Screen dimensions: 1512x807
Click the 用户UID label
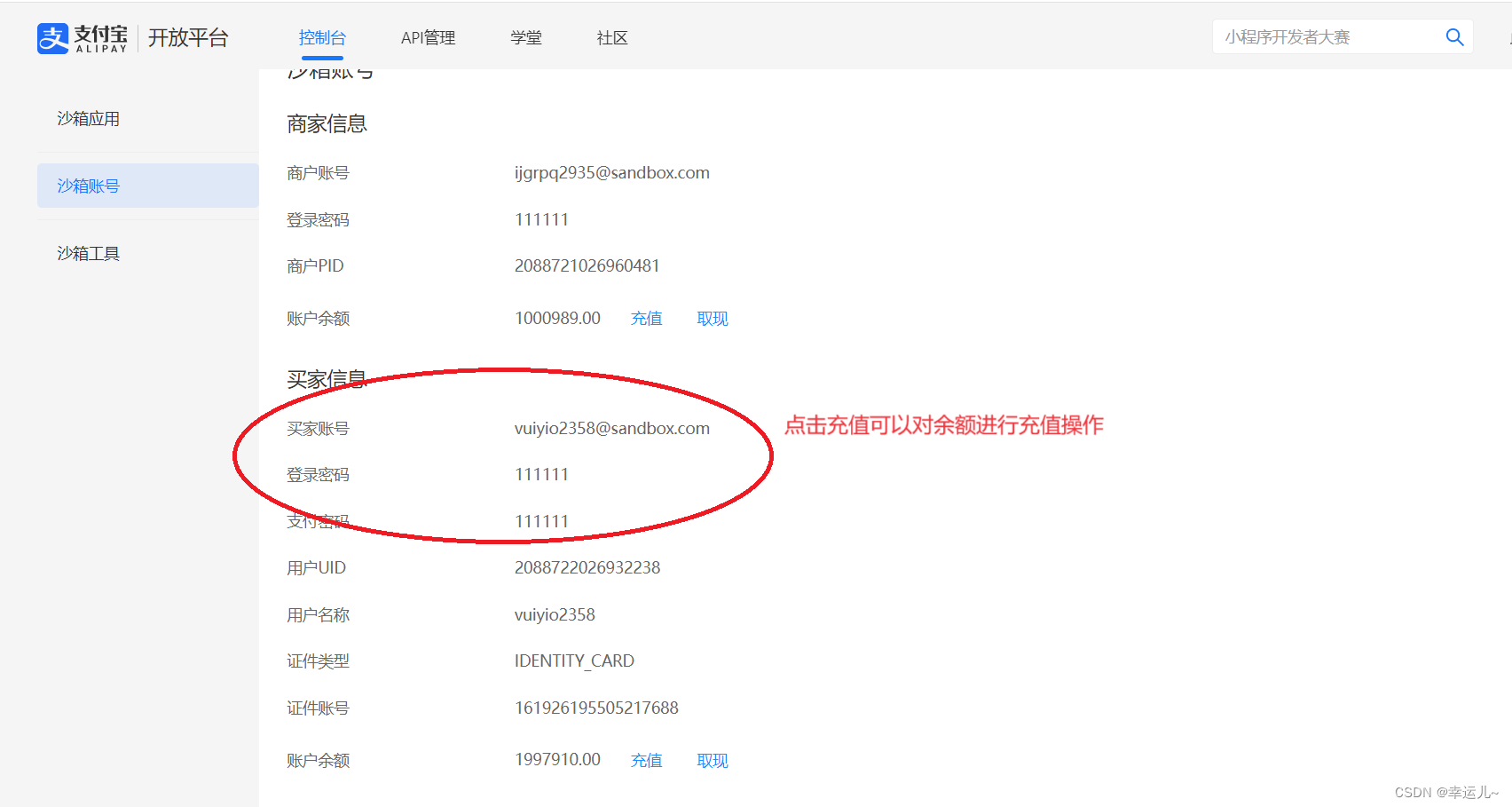pos(316,568)
